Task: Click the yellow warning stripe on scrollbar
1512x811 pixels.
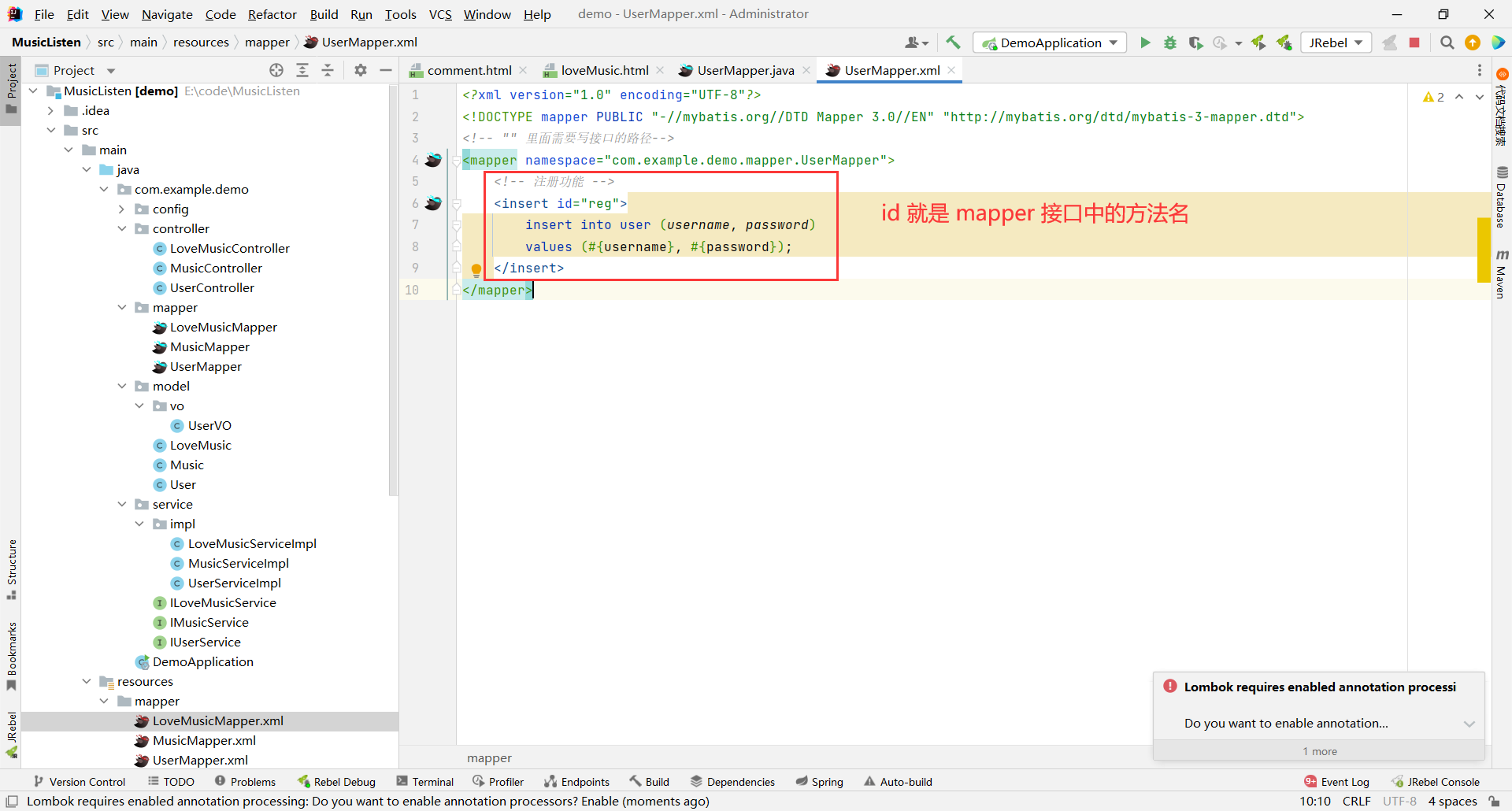Action: (x=1483, y=249)
